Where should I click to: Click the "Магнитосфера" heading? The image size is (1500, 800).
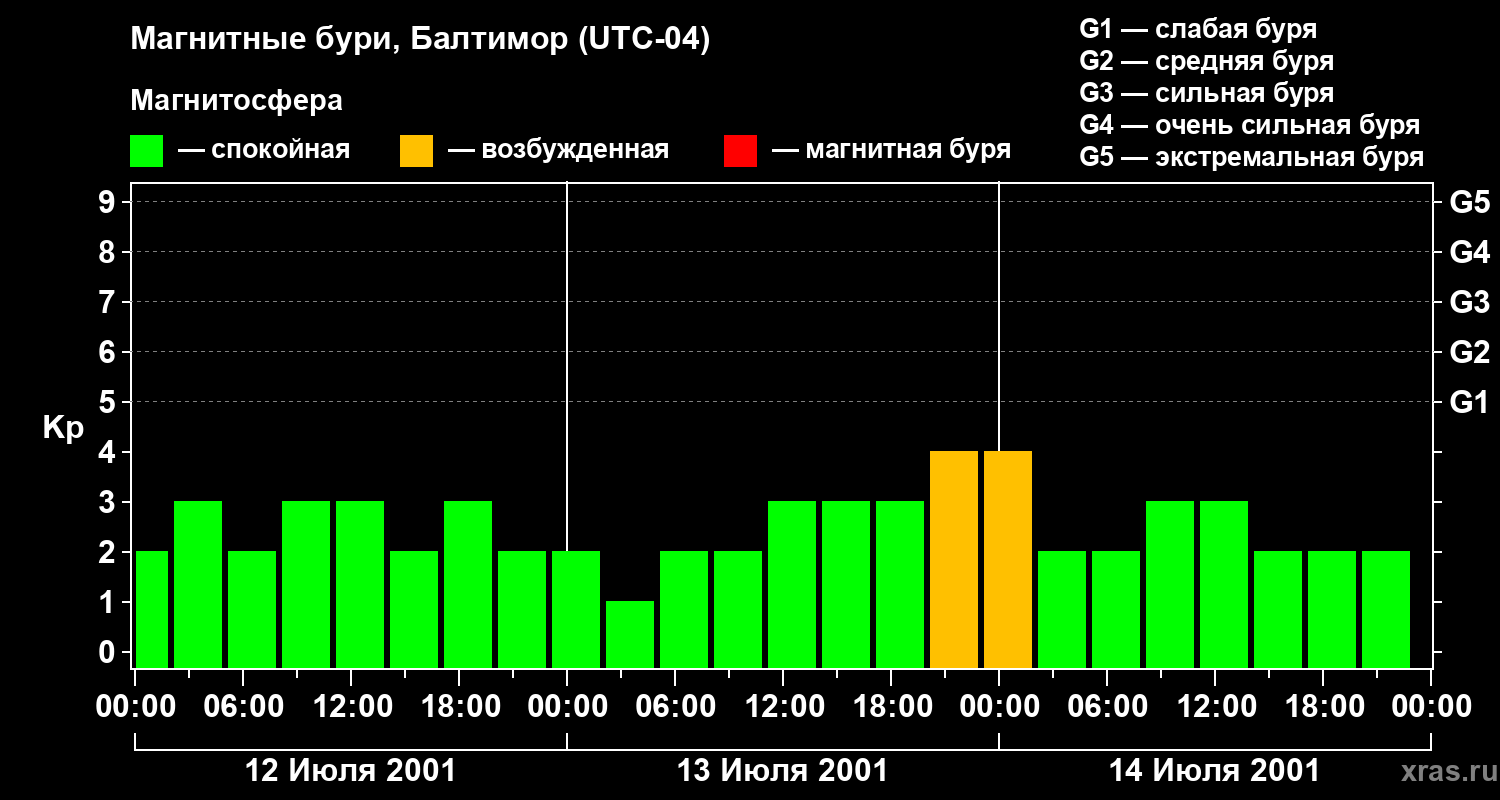point(236,101)
